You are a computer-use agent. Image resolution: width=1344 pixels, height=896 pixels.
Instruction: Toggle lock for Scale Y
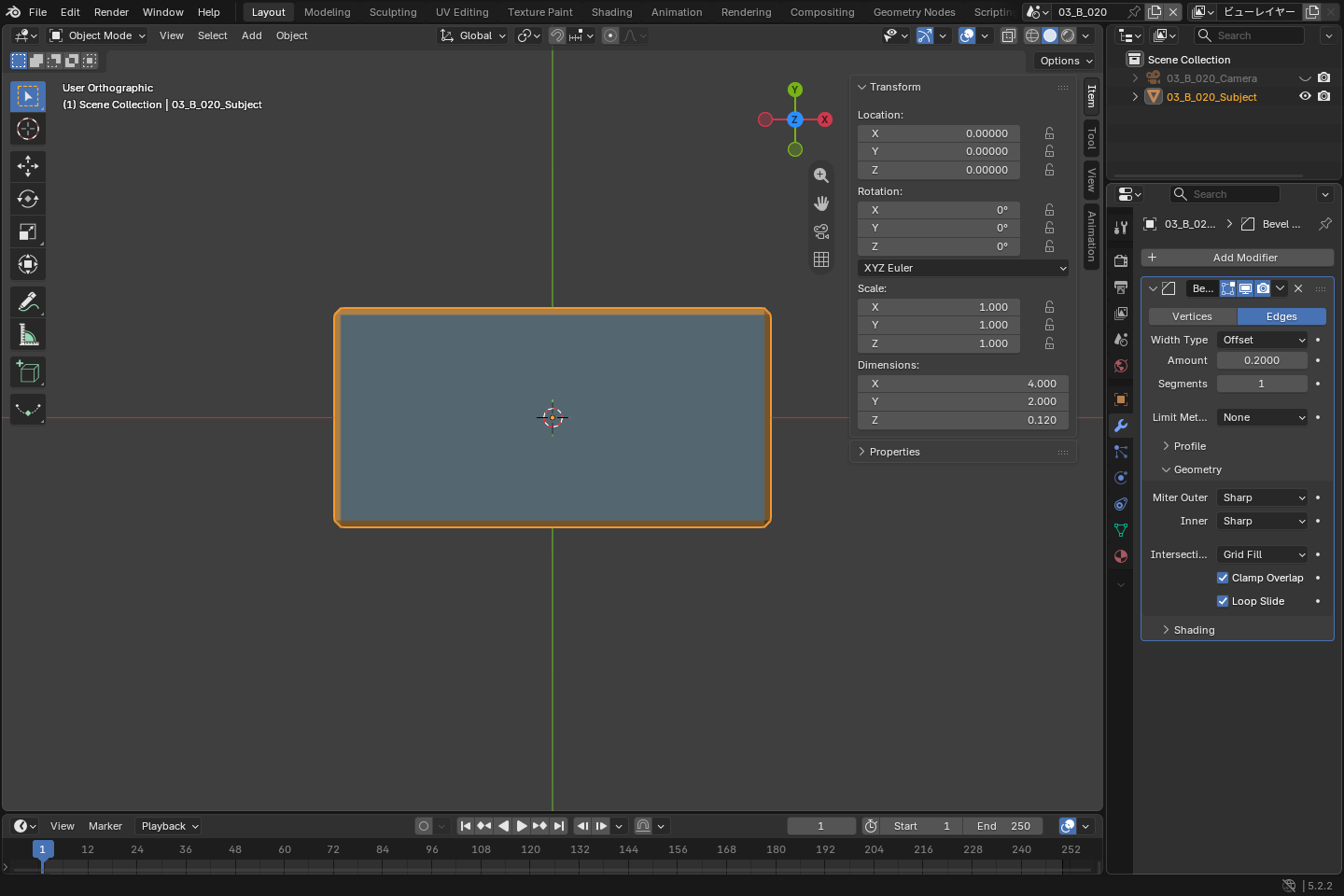pos(1050,325)
